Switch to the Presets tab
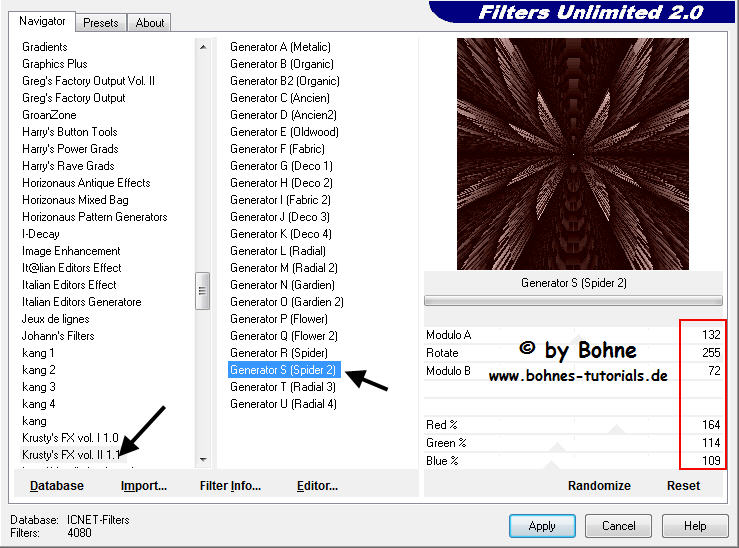Image resolution: width=739 pixels, height=548 pixels. click(x=101, y=22)
